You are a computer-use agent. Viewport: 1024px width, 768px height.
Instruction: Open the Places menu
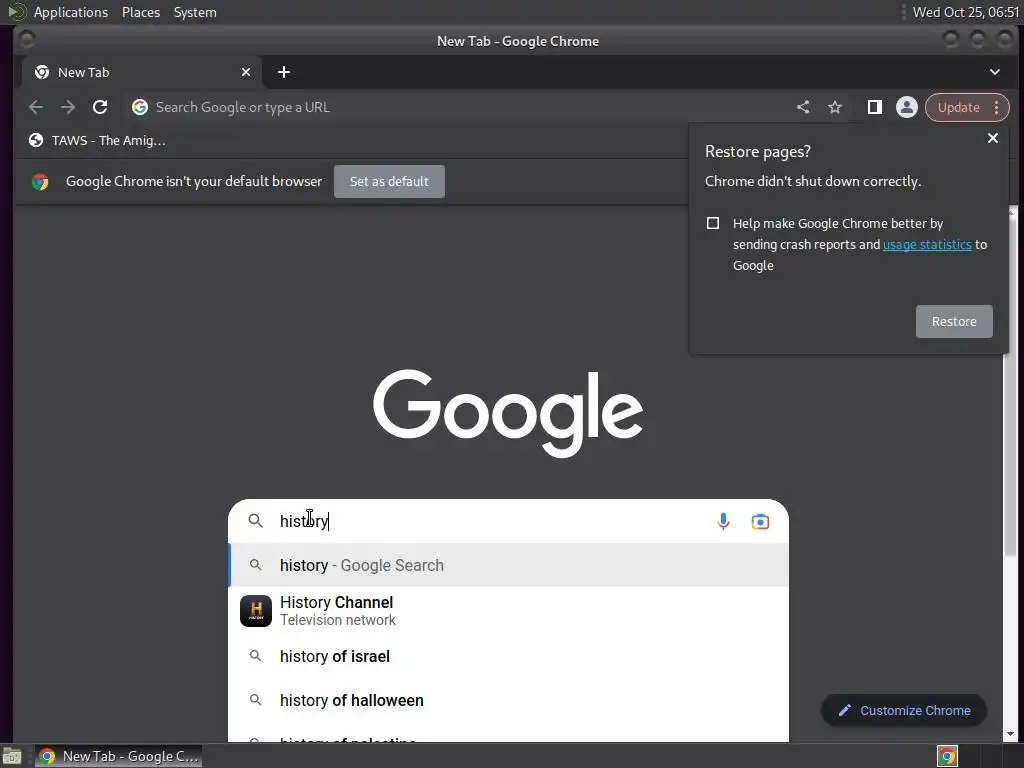tap(140, 12)
